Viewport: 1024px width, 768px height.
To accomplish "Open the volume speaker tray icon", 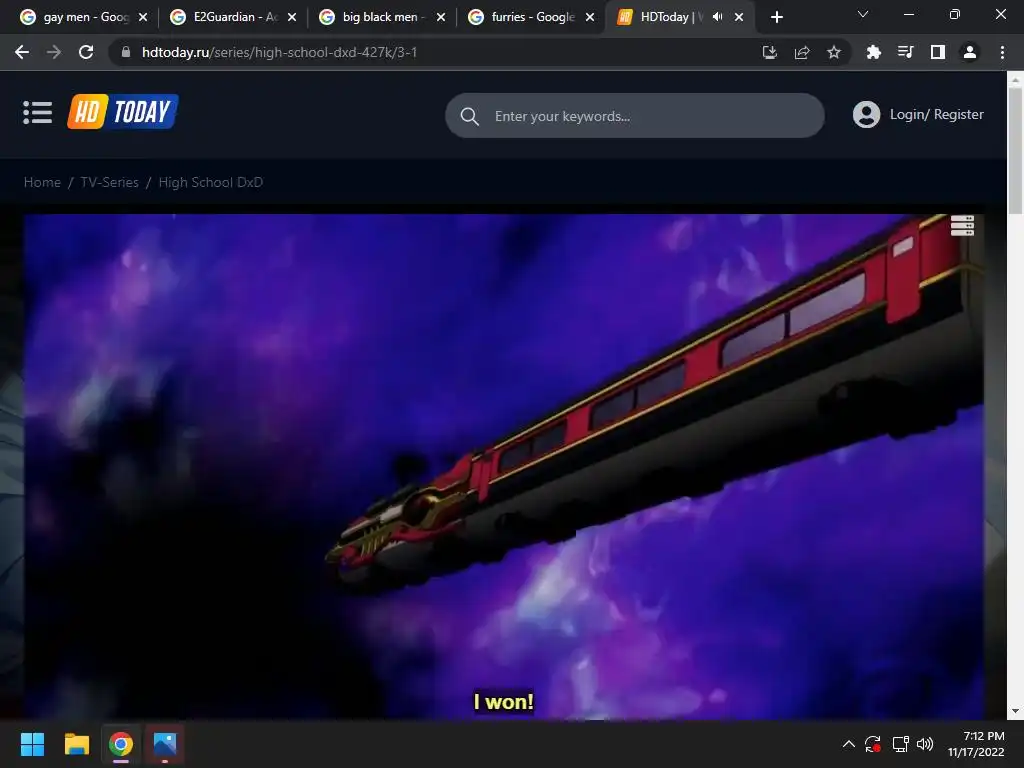I will coord(925,744).
